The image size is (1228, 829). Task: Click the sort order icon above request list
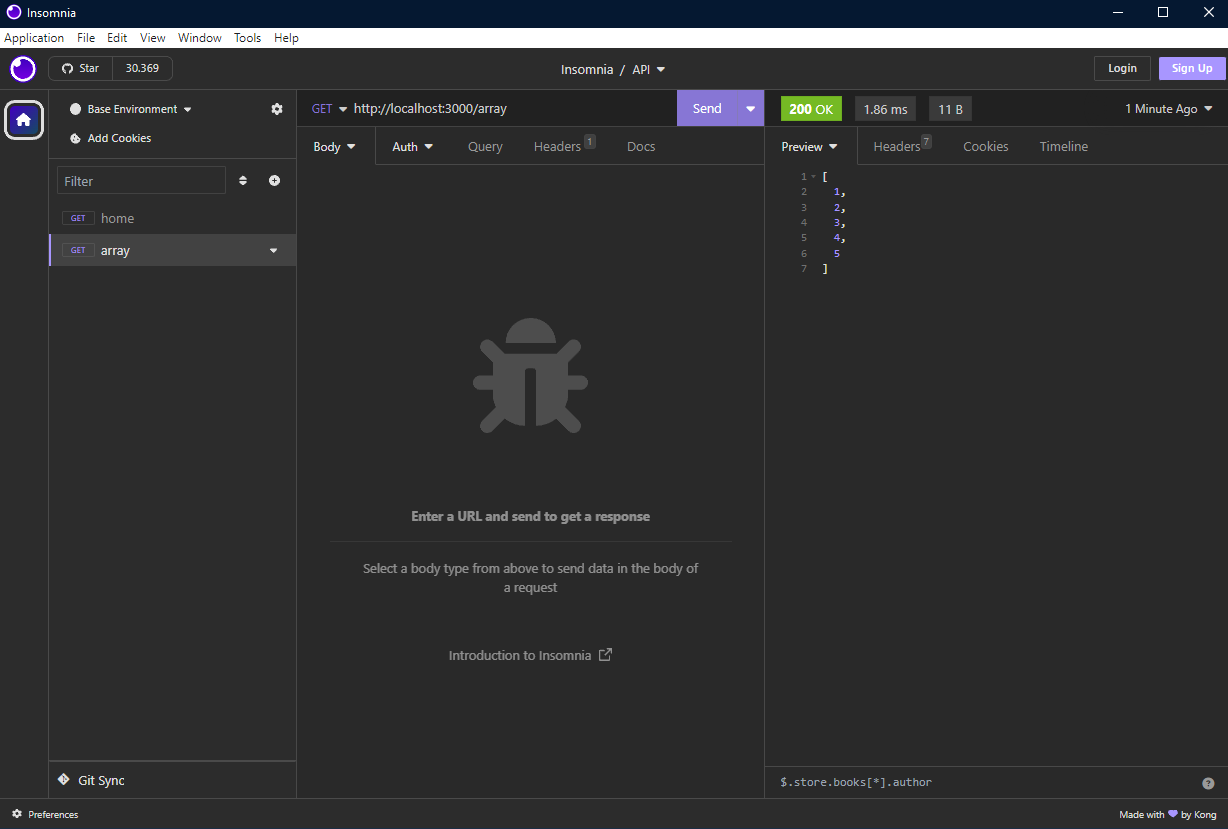coord(243,180)
